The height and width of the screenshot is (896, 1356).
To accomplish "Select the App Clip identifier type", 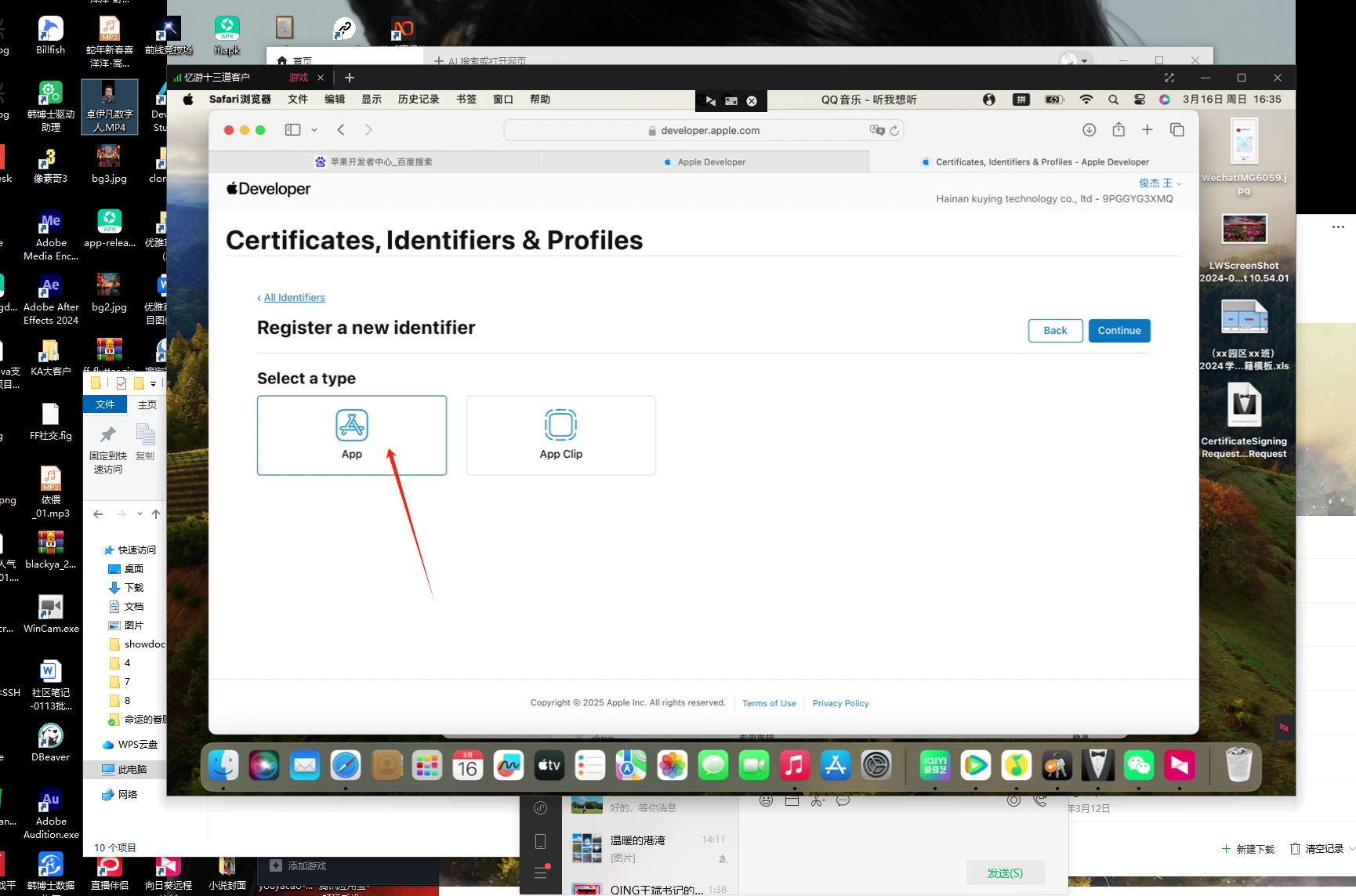I will tap(561, 435).
